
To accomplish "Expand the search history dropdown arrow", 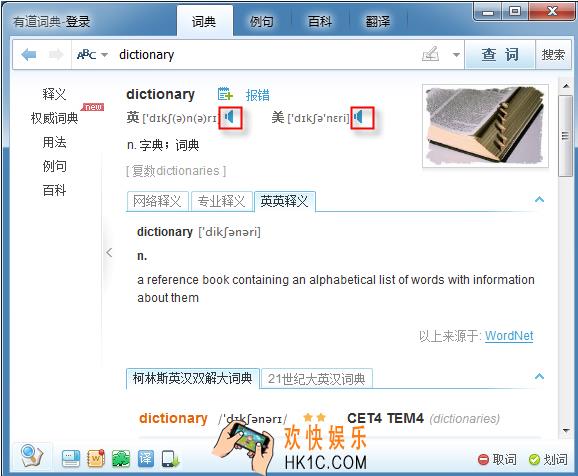I will point(456,55).
